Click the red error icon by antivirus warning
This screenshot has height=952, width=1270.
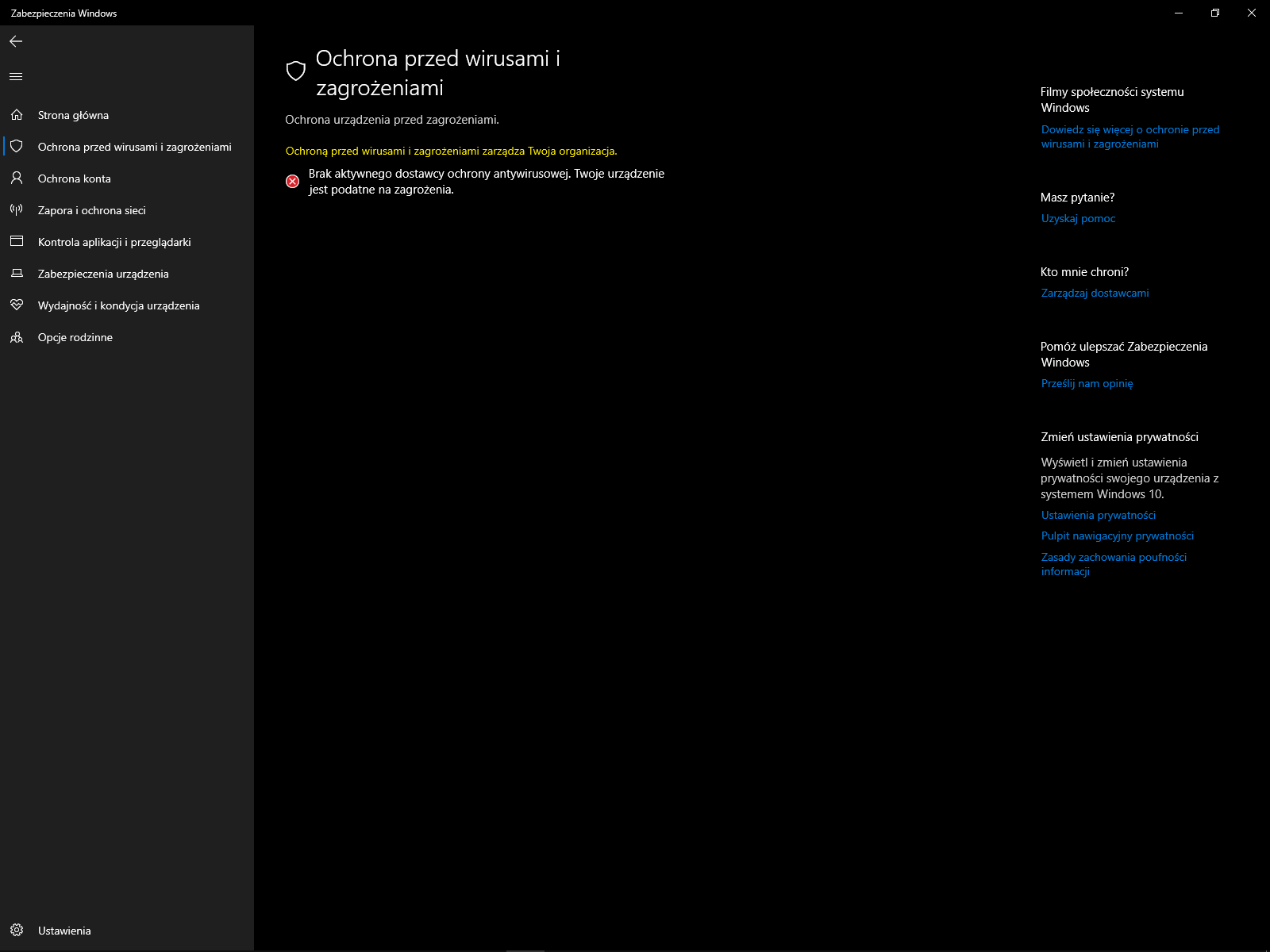[293, 182]
